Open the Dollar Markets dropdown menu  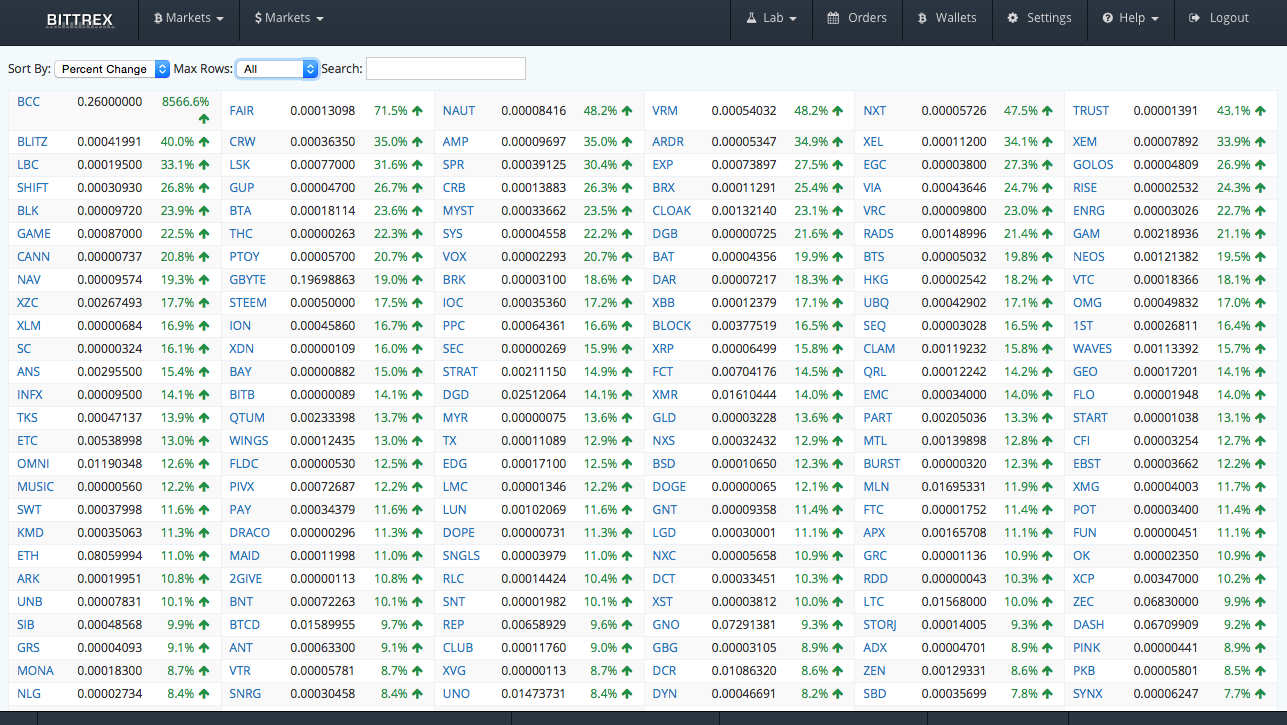289,18
